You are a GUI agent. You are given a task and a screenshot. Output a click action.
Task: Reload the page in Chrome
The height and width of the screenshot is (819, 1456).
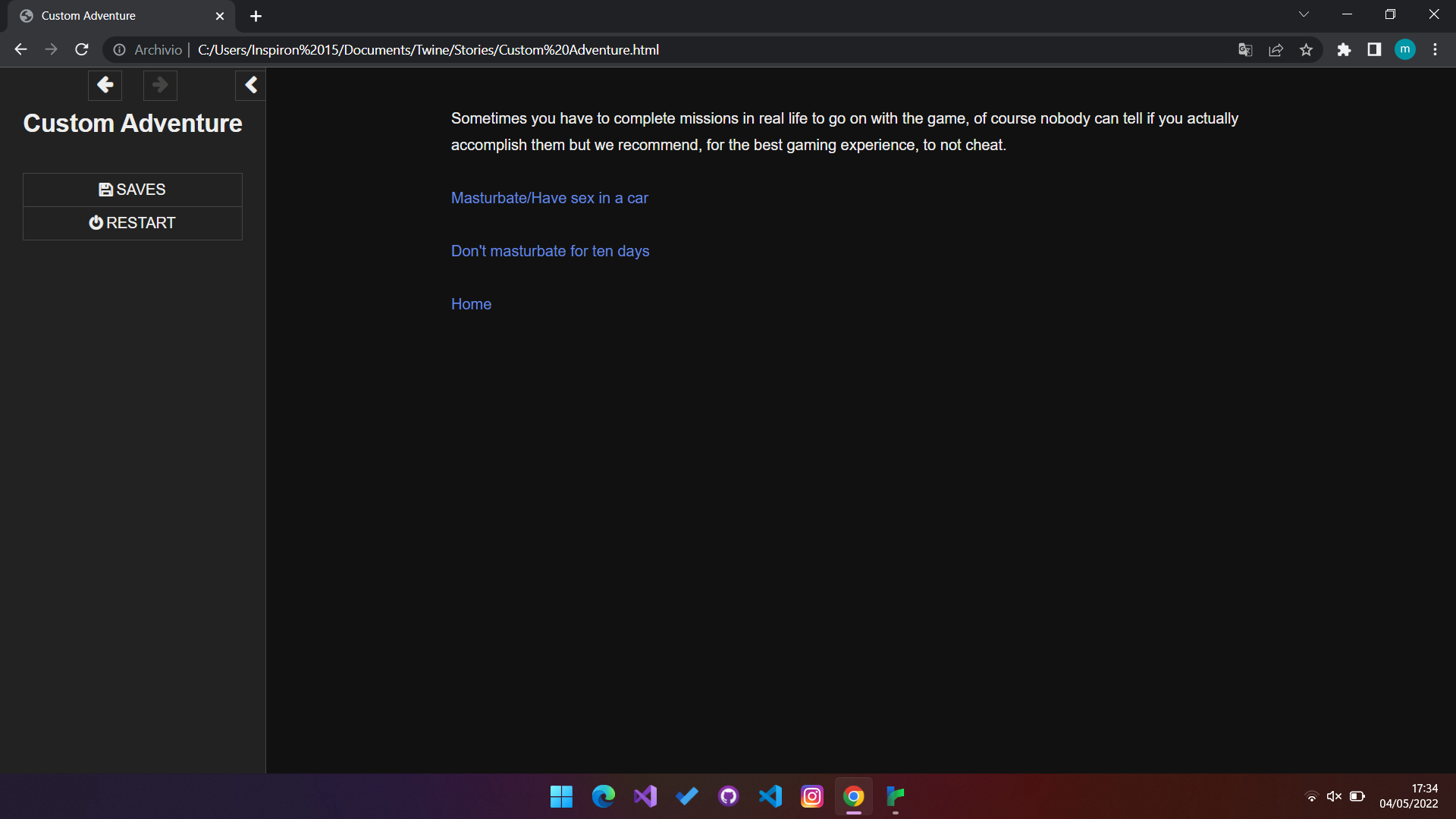click(82, 50)
